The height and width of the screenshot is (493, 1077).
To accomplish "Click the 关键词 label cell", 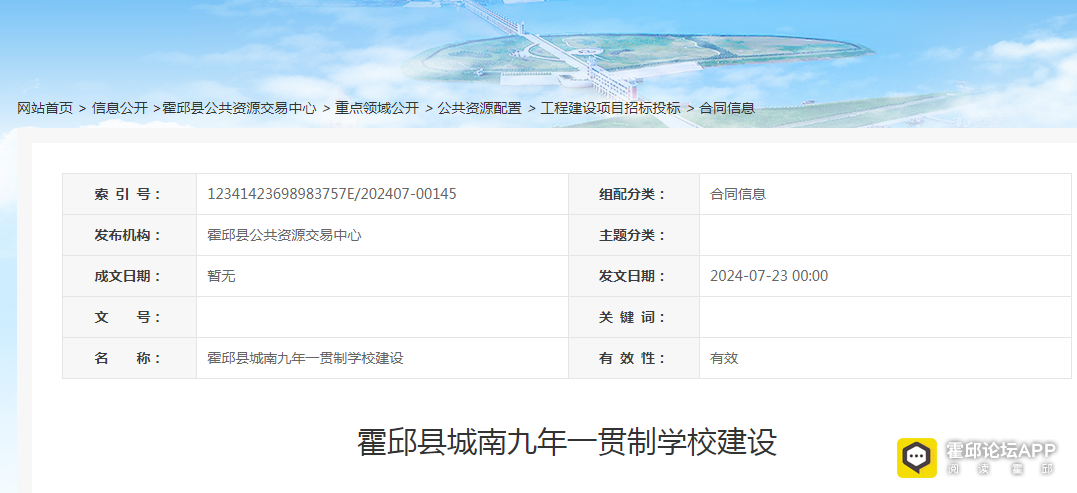I will coord(634,317).
